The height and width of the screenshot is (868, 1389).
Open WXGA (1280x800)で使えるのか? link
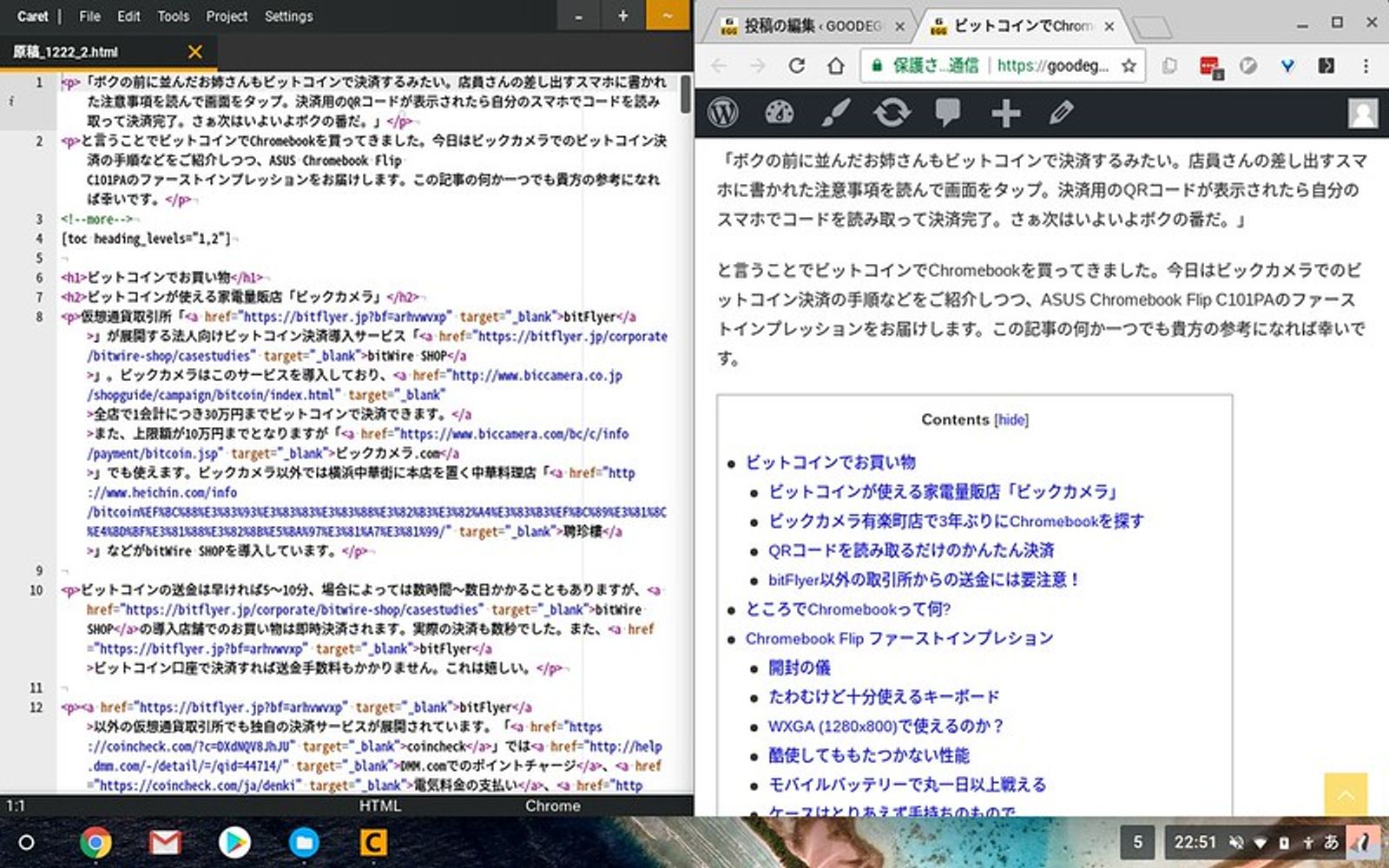pyautogui.click(x=886, y=726)
